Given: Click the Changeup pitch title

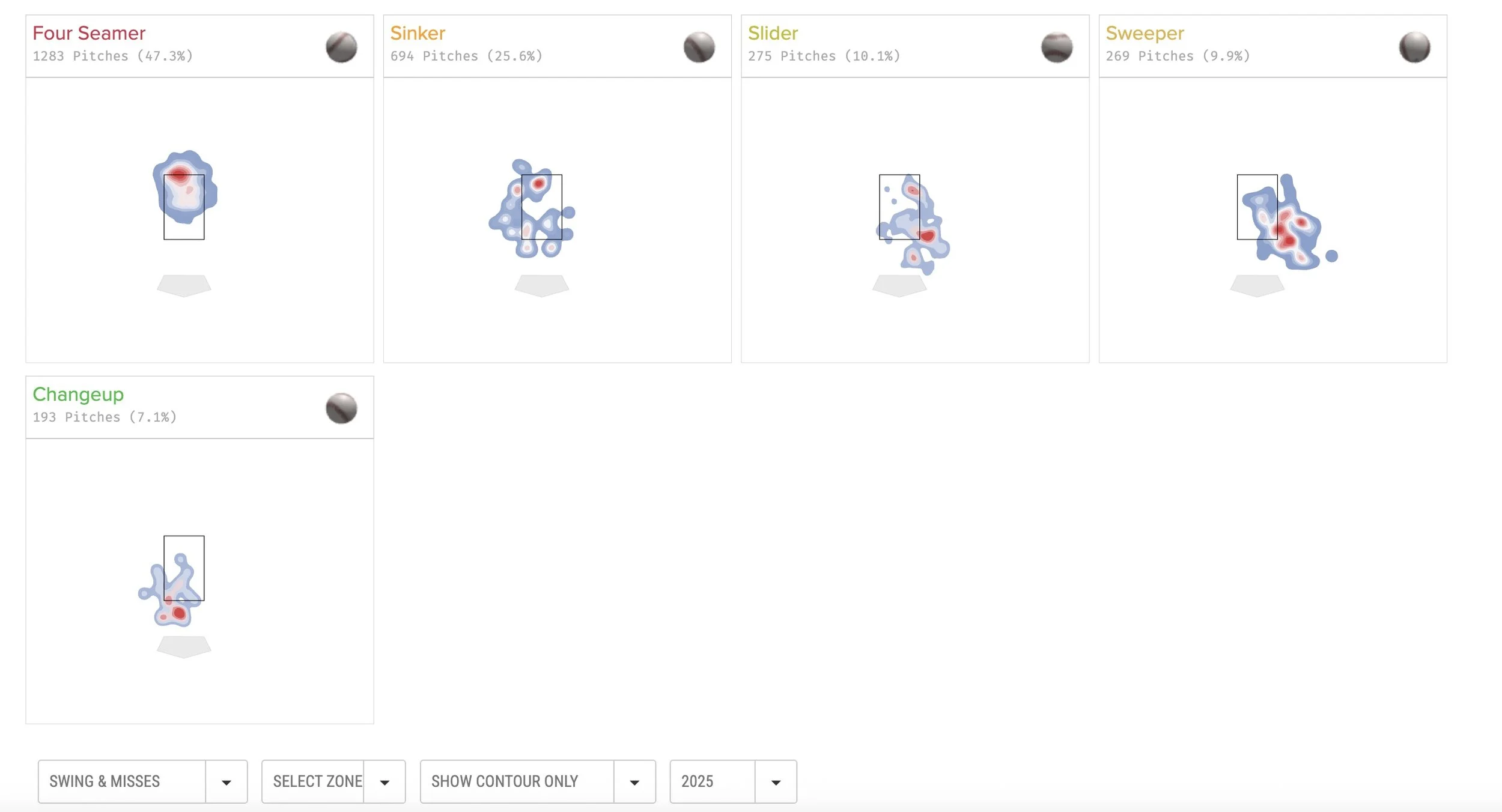Looking at the screenshot, I should [78, 395].
